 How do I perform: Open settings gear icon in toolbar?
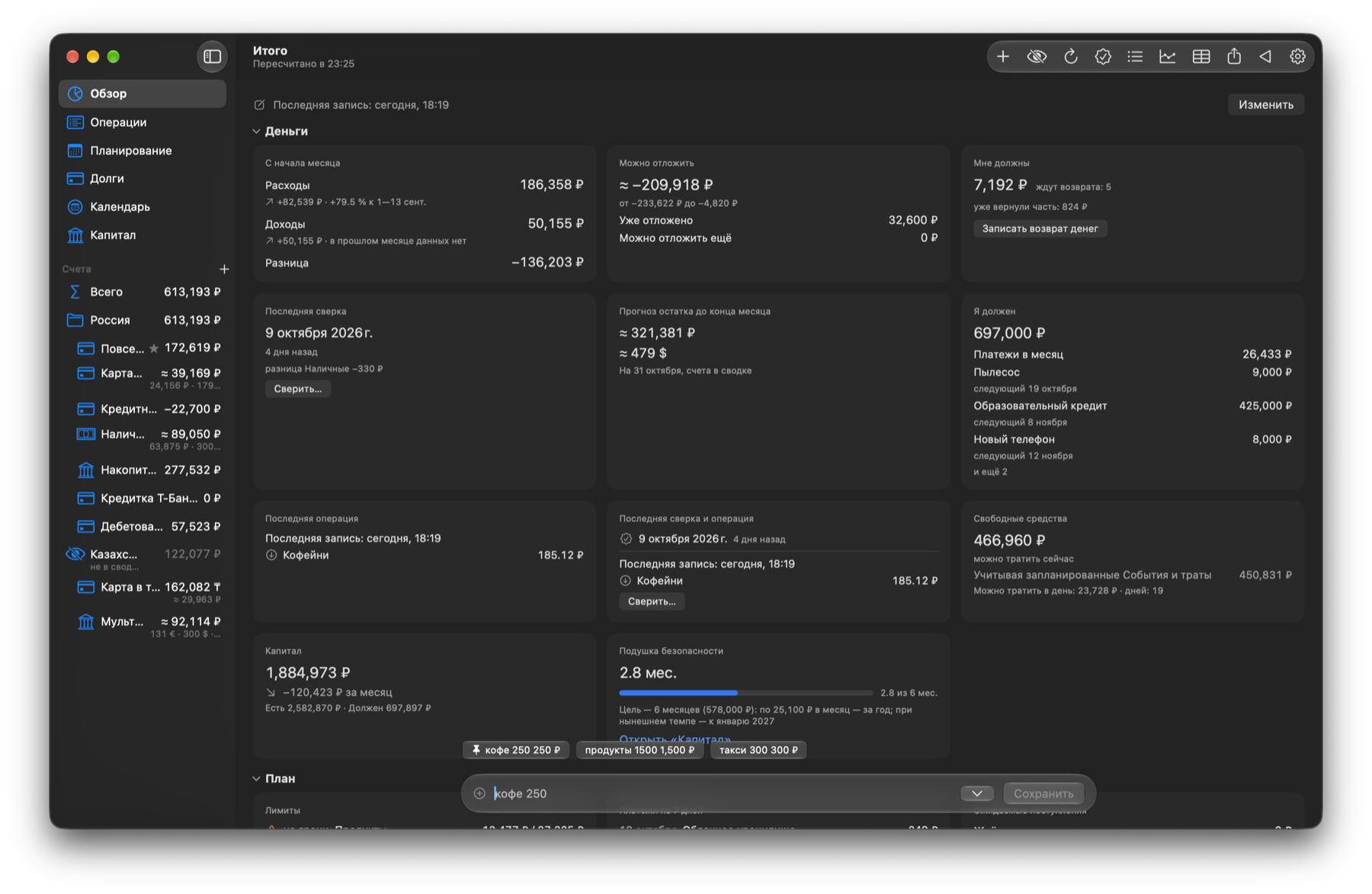pos(1297,57)
